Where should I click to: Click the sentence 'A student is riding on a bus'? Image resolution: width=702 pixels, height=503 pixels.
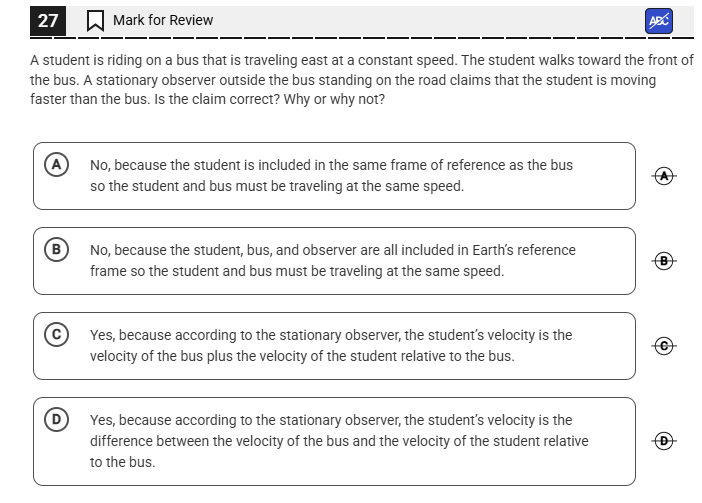click(x=130, y=60)
